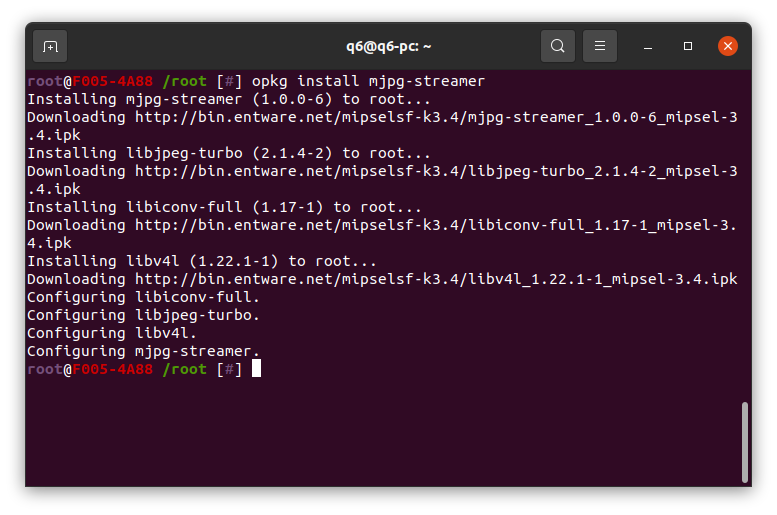Screen dimensions: 777x515
Task: Click the 'opkg install mjpg-streamer' command text
Action: tap(368, 81)
